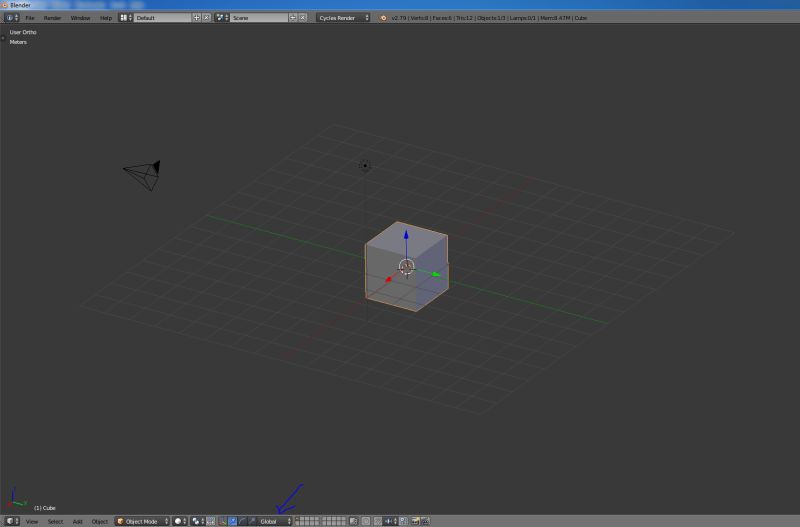800x527 pixels.
Task: Select the lamp object in viewport
Action: click(x=364, y=165)
